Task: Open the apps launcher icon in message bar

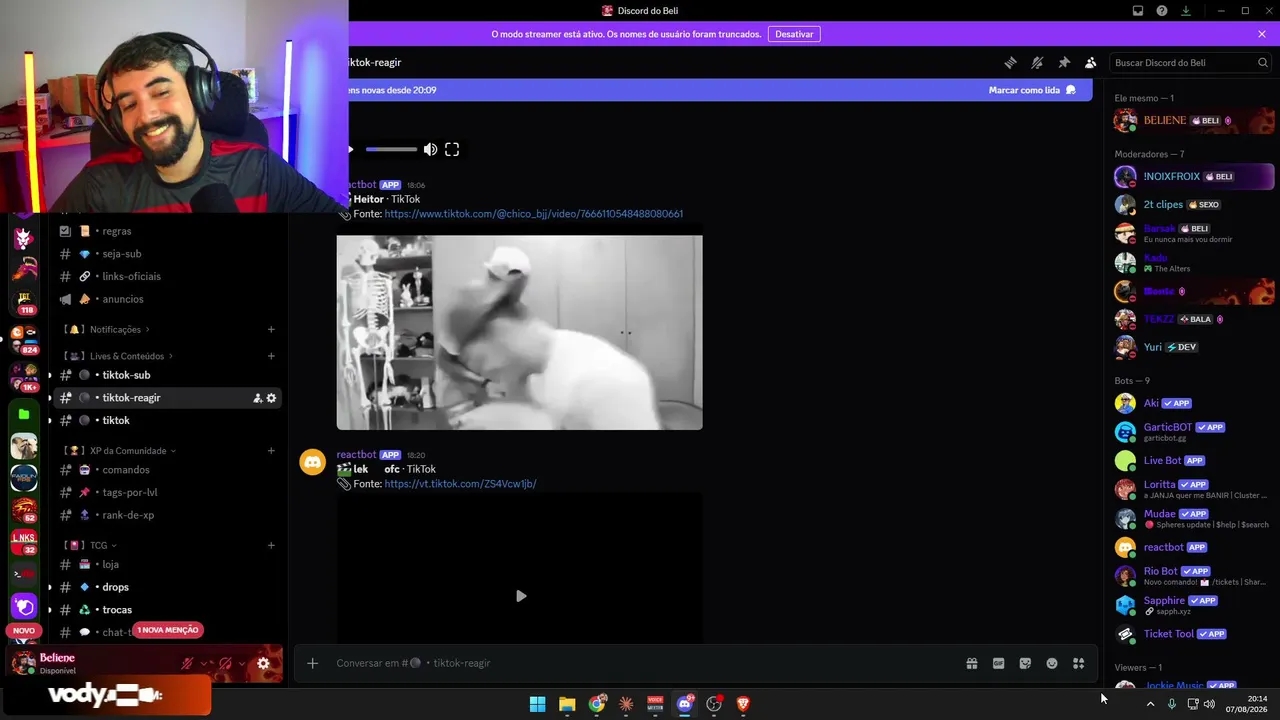Action: click(1079, 663)
